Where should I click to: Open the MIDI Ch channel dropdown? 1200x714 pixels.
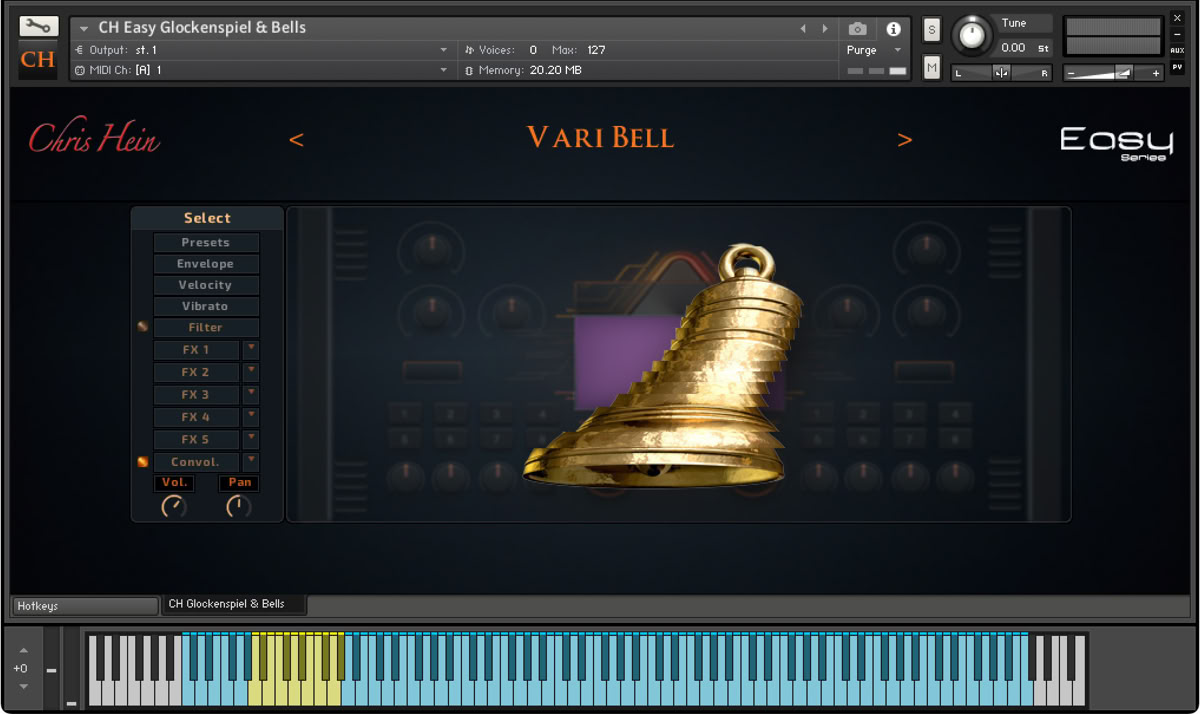tap(443, 70)
